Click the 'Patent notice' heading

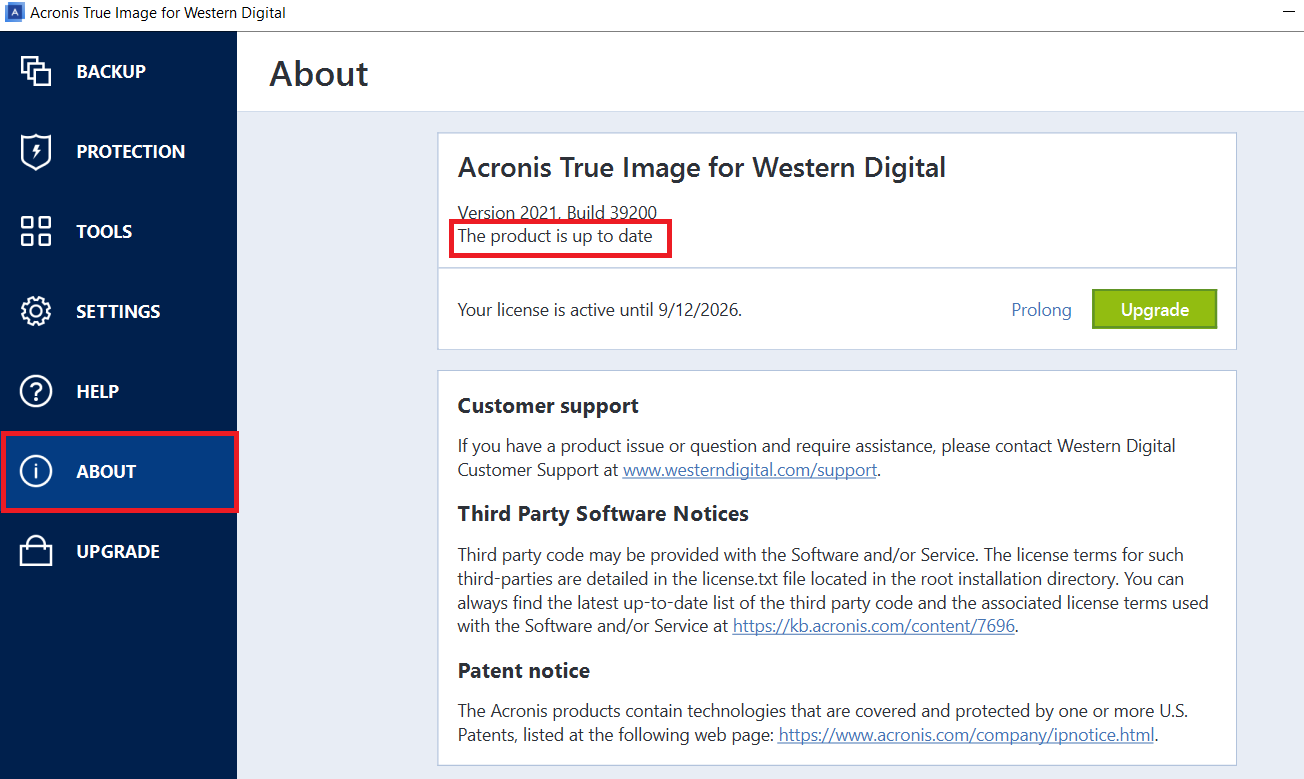(x=524, y=670)
